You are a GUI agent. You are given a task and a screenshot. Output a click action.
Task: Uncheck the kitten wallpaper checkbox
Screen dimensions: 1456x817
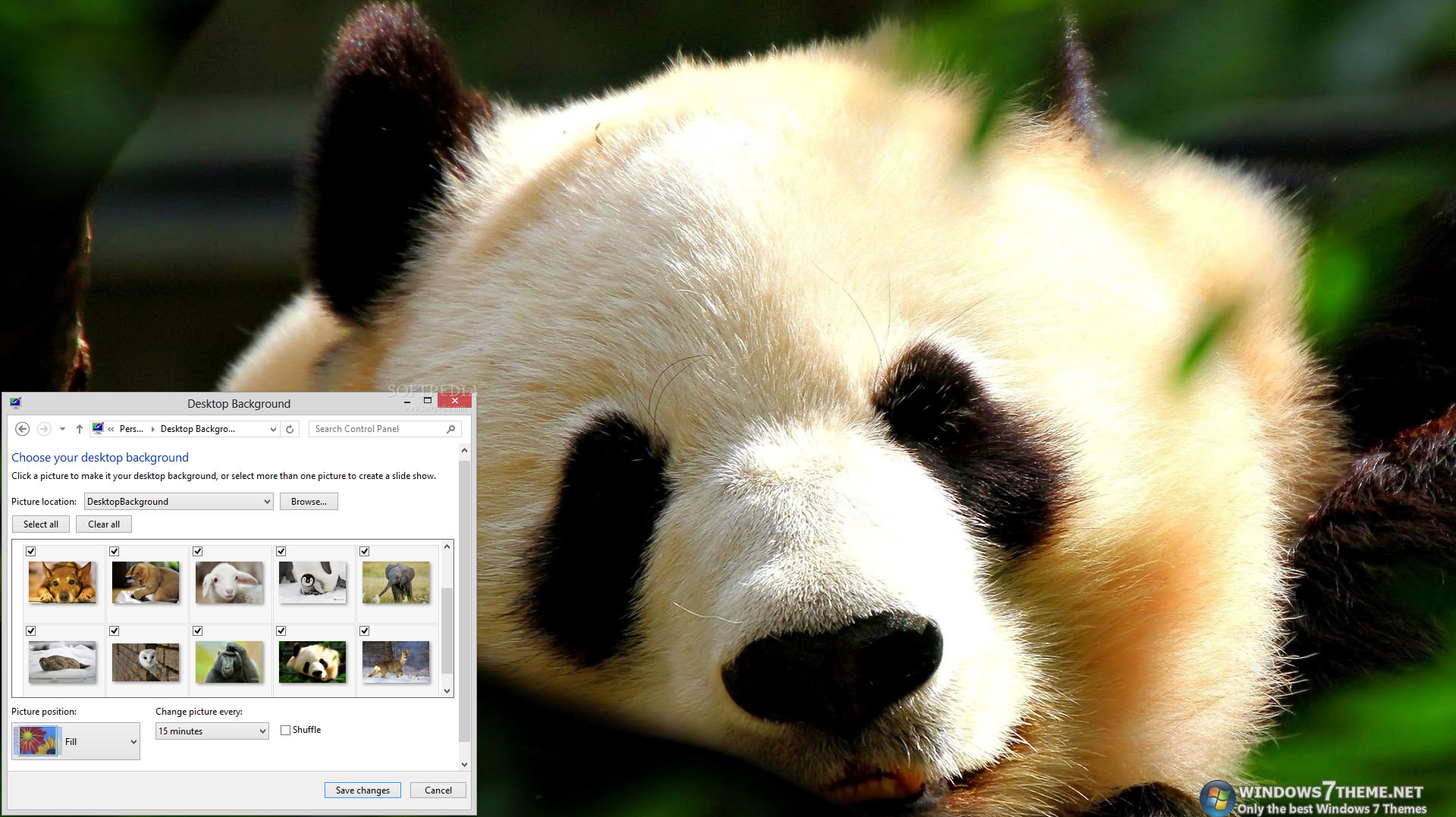coord(115,552)
